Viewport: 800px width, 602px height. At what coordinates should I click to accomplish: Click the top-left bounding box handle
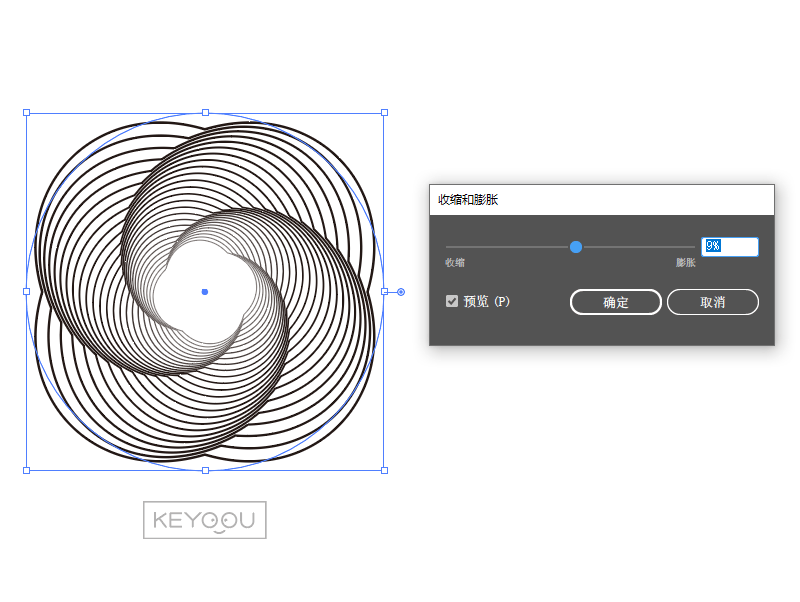(27, 113)
